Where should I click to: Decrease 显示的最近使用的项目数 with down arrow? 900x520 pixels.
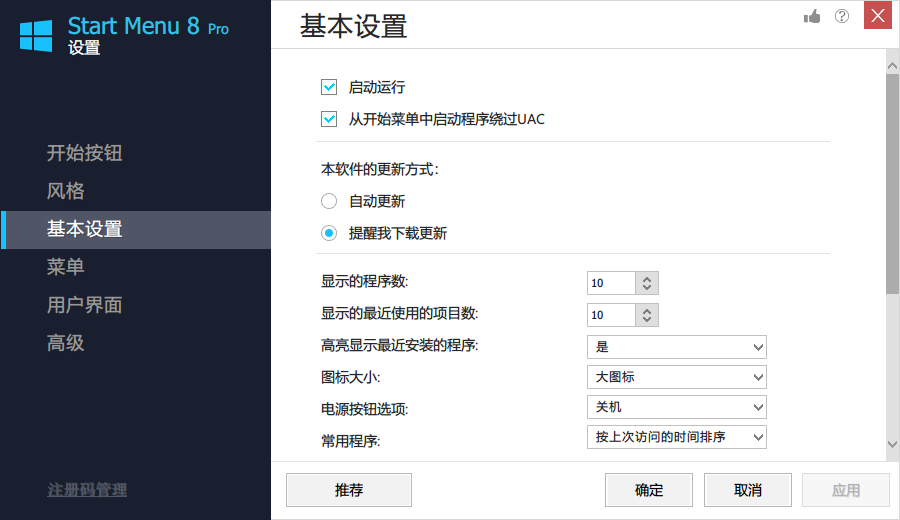[647, 320]
